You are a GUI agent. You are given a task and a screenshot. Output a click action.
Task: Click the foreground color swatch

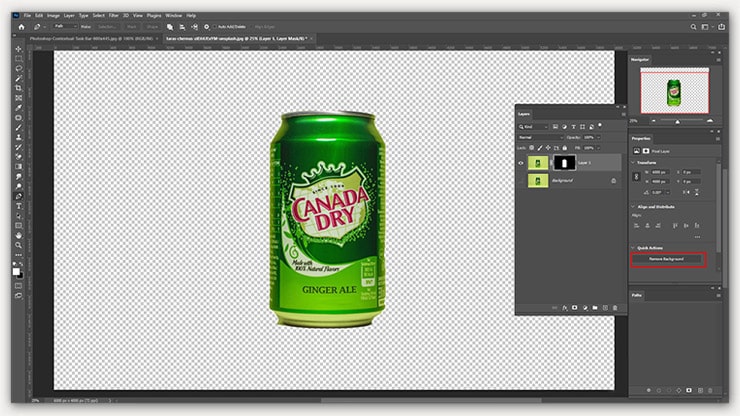pos(16,268)
